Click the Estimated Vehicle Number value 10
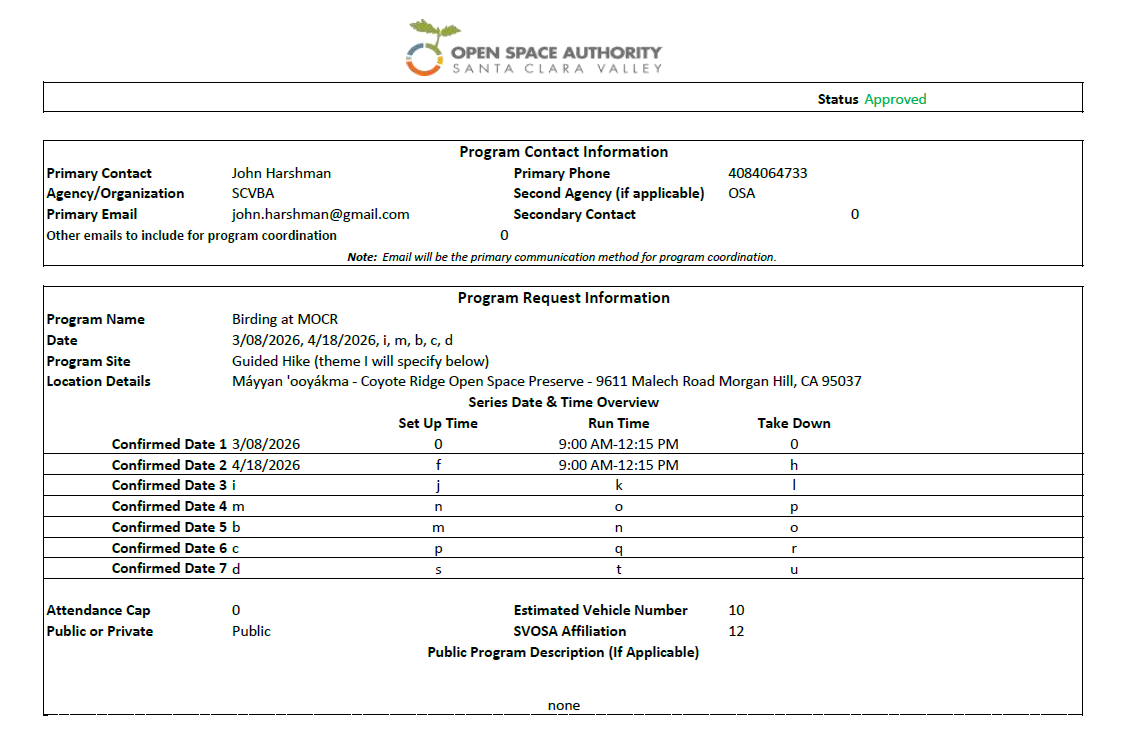 [x=737, y=610]
